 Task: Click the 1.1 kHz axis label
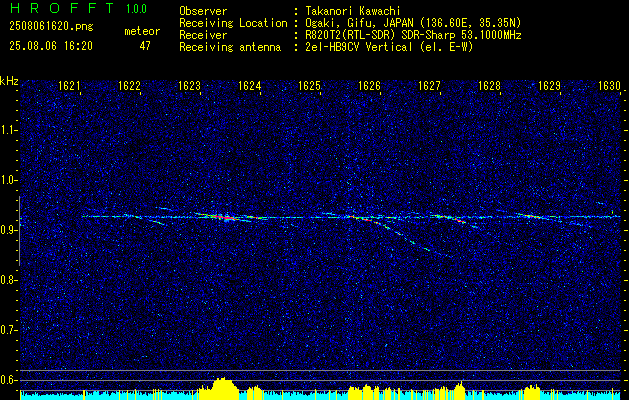point(9,130)
